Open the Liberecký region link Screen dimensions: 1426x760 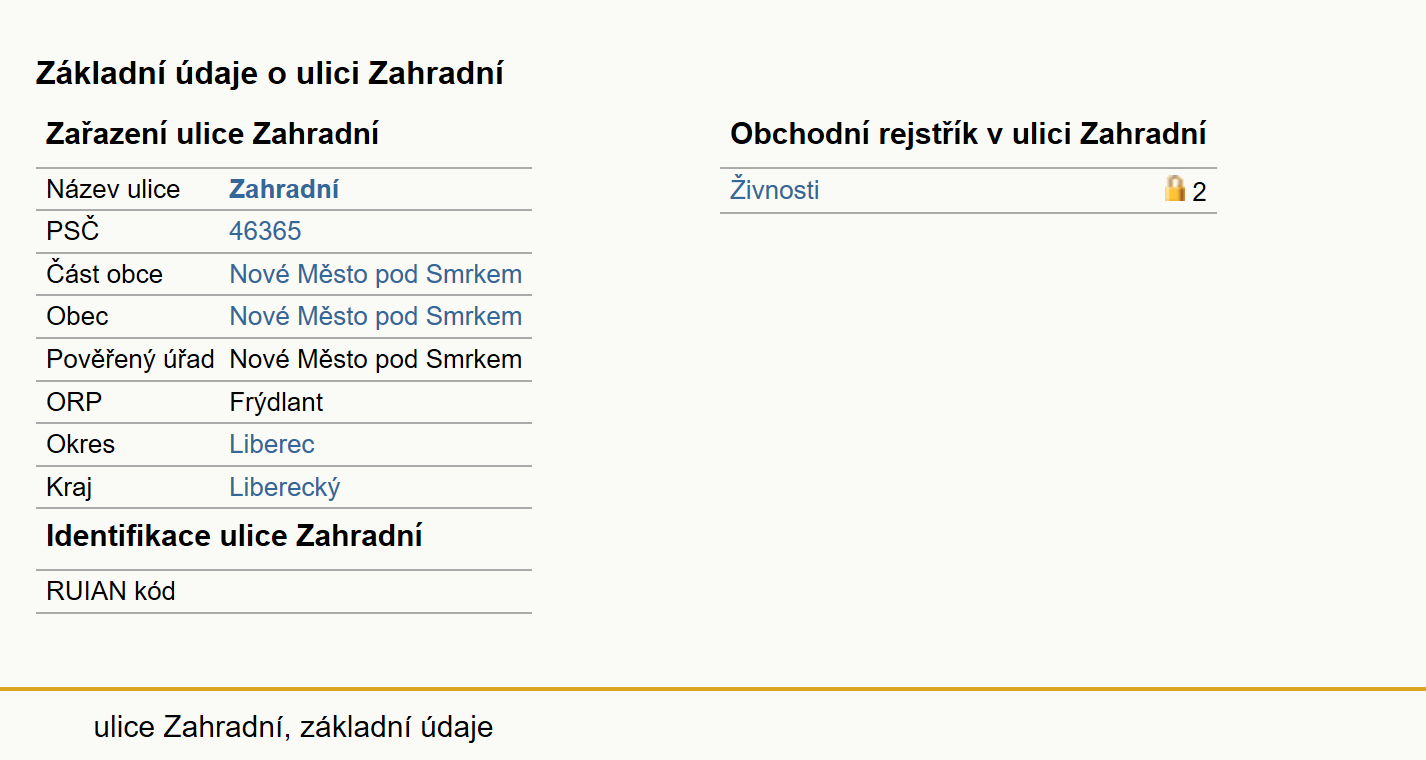tap(285, 487)
